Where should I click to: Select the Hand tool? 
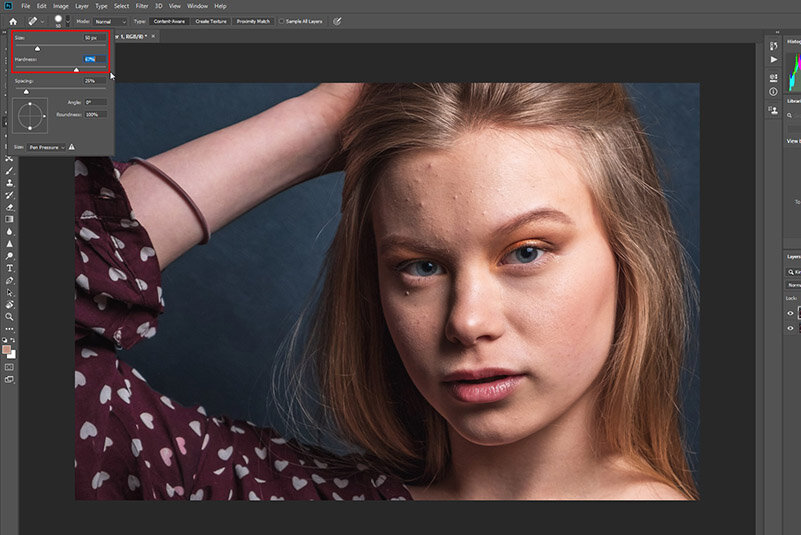click(9, 305)
